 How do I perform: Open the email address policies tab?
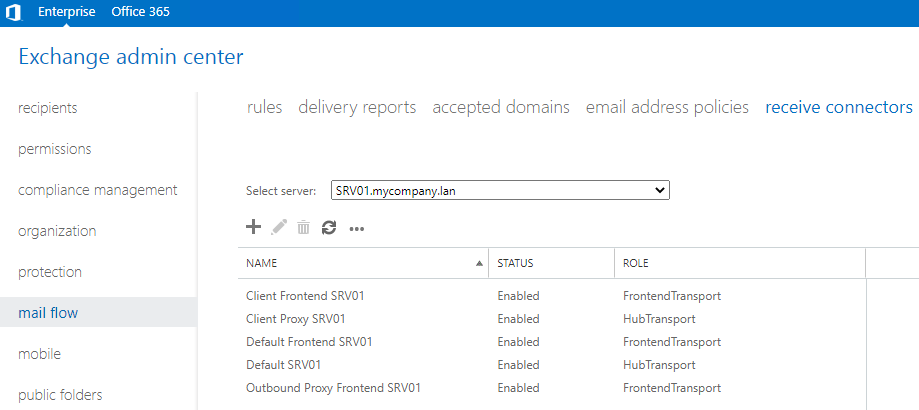coord(667,107)
